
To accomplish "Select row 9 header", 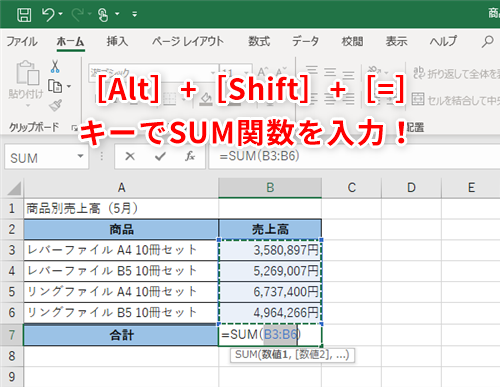I will coord(12,377).
